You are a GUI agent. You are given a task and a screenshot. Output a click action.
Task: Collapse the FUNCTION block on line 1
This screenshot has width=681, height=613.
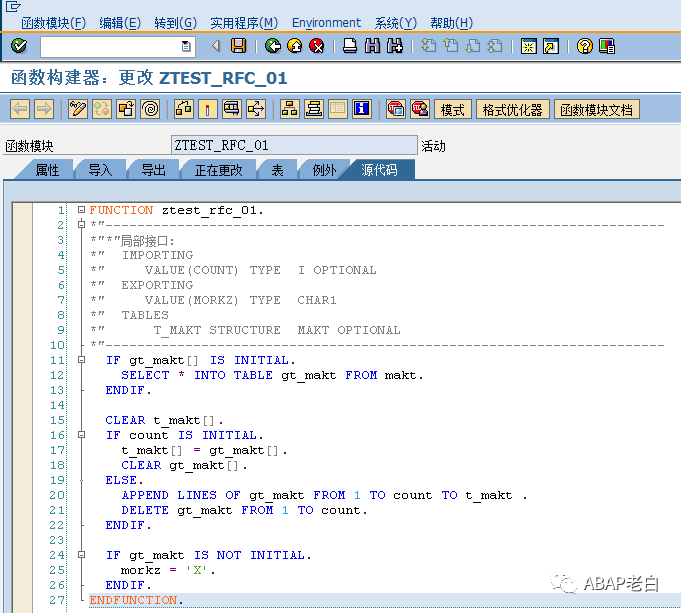coord(81,210)
